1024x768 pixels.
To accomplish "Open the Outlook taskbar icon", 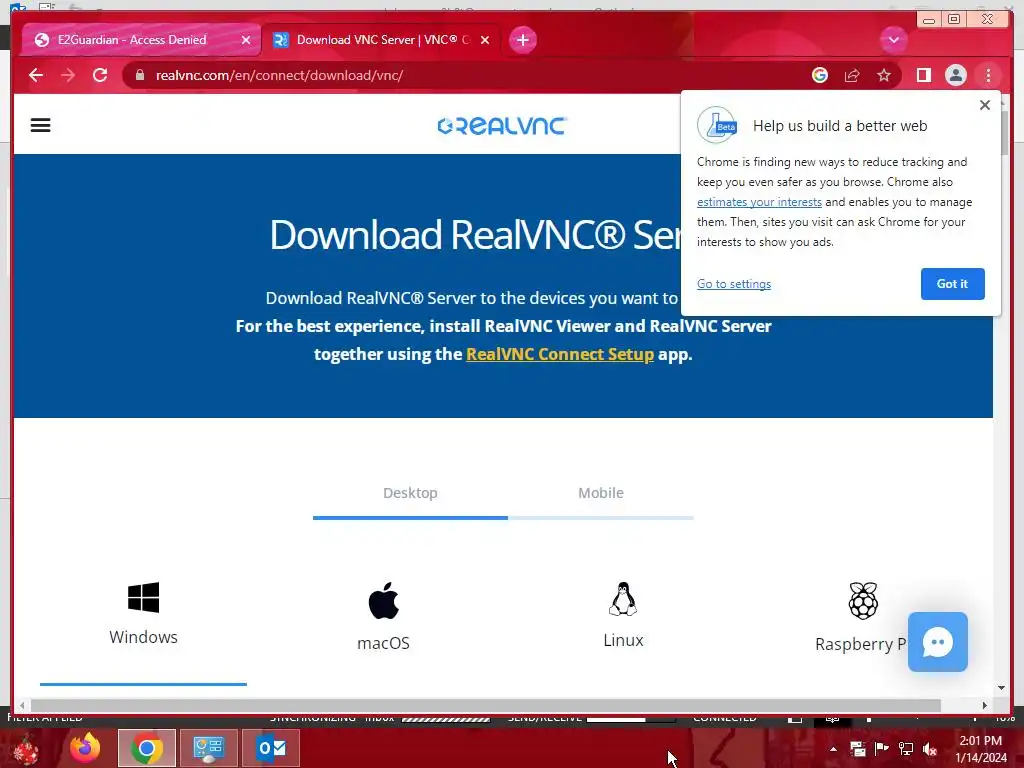I will pos(271,748).
